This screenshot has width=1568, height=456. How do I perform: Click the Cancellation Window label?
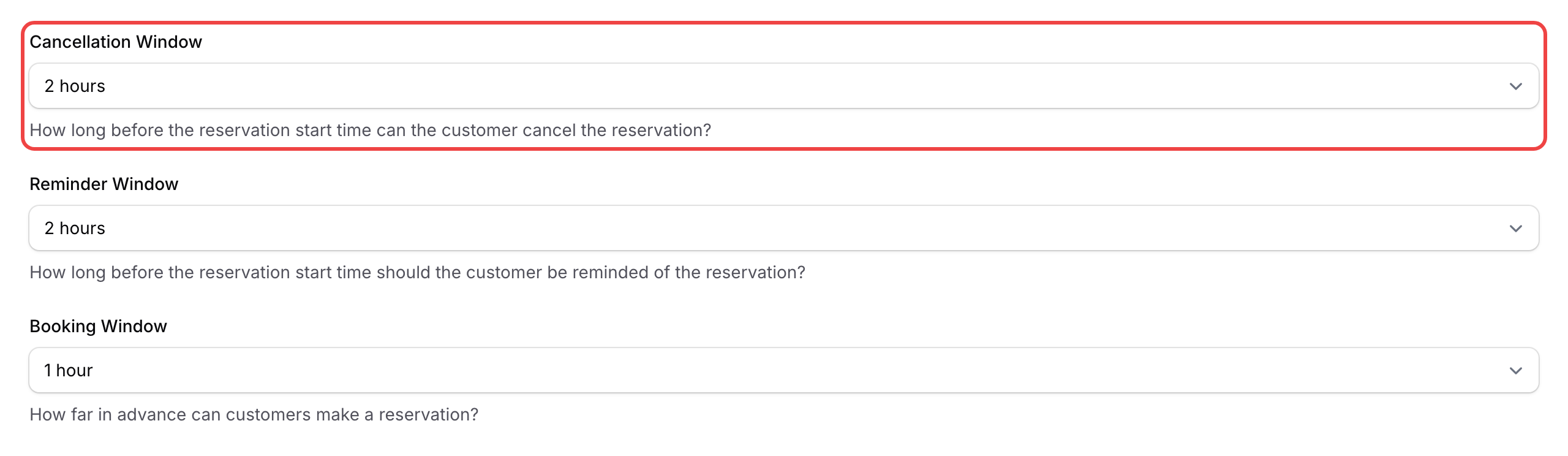pyautogui.click(x=116, y=42)
